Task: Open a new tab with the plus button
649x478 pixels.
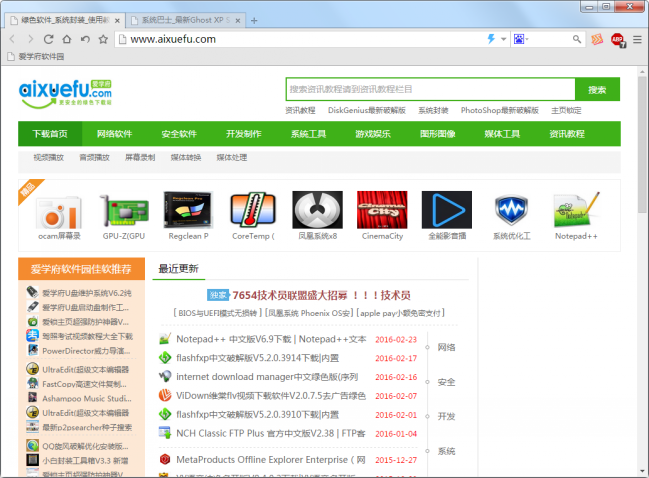Action: coord(254,20)
